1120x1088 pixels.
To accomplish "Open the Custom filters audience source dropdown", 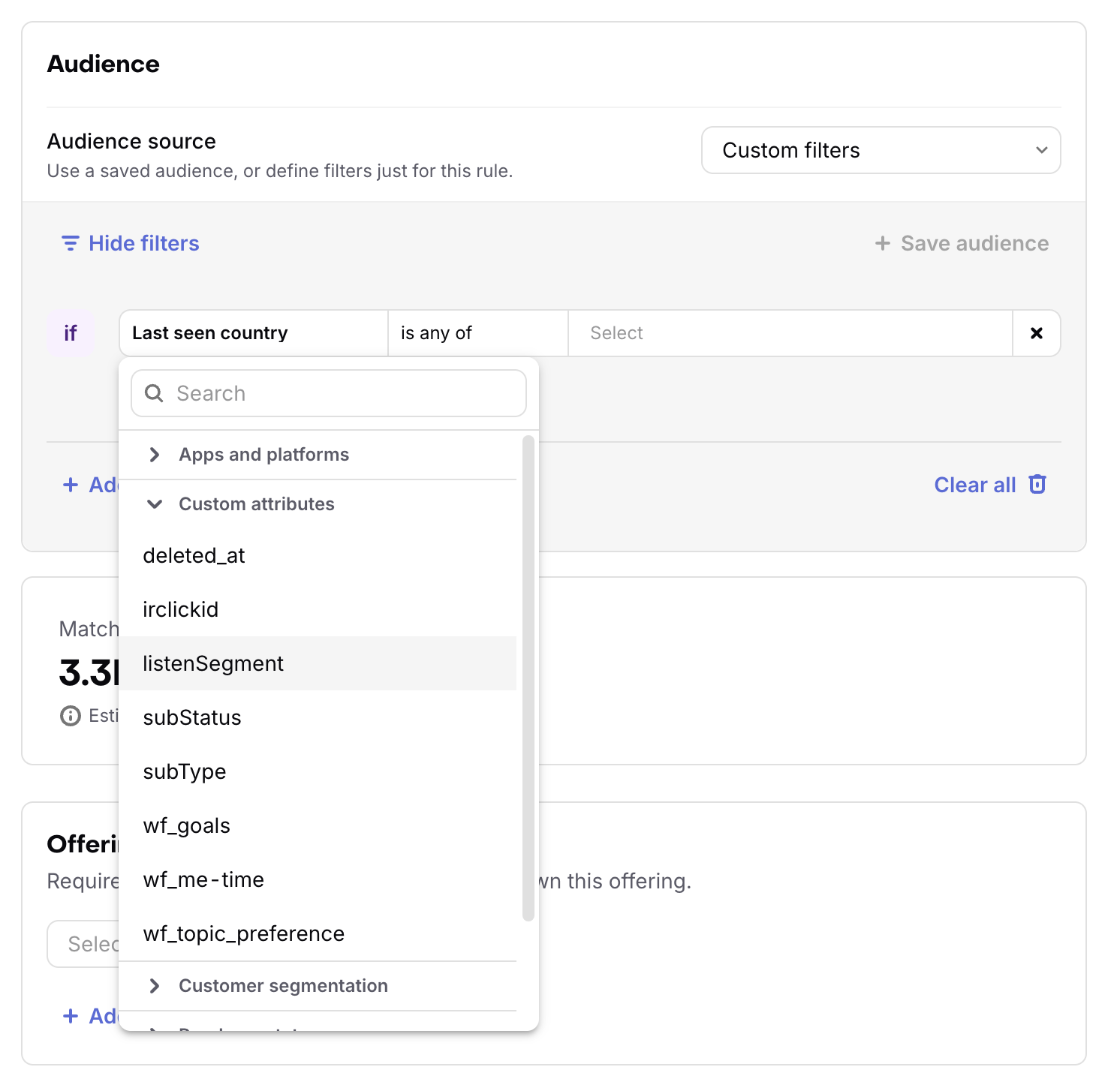I will tap(881, 150).
